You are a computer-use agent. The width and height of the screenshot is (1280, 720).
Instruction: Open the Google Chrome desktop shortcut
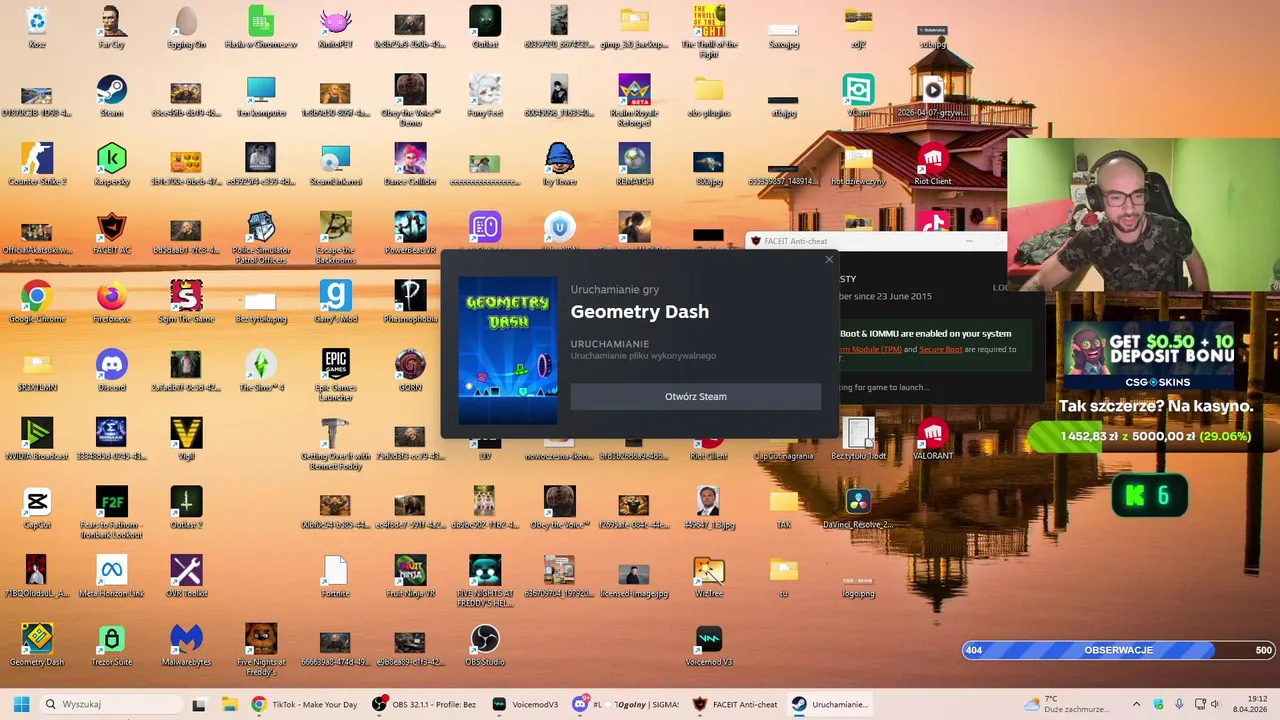tap(37, 302)
